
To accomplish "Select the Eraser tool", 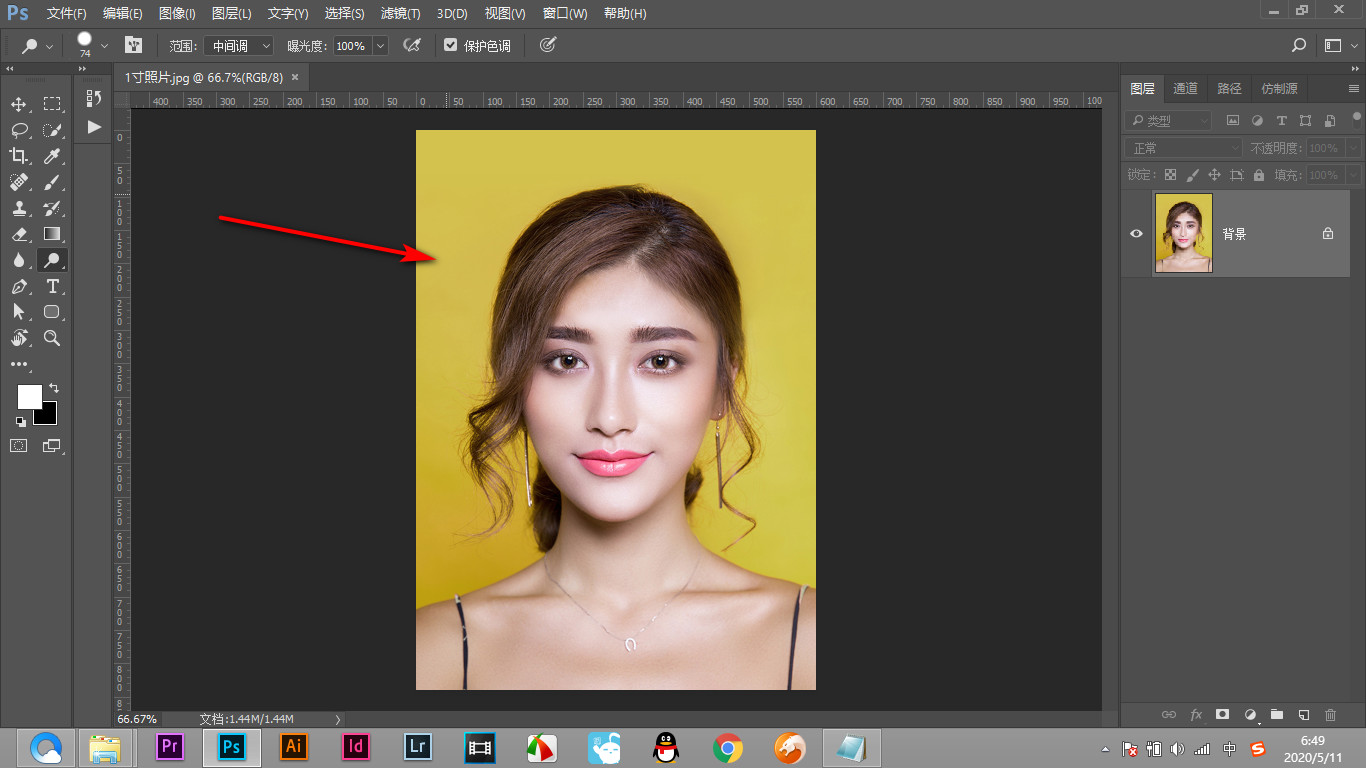I will 19,234.
